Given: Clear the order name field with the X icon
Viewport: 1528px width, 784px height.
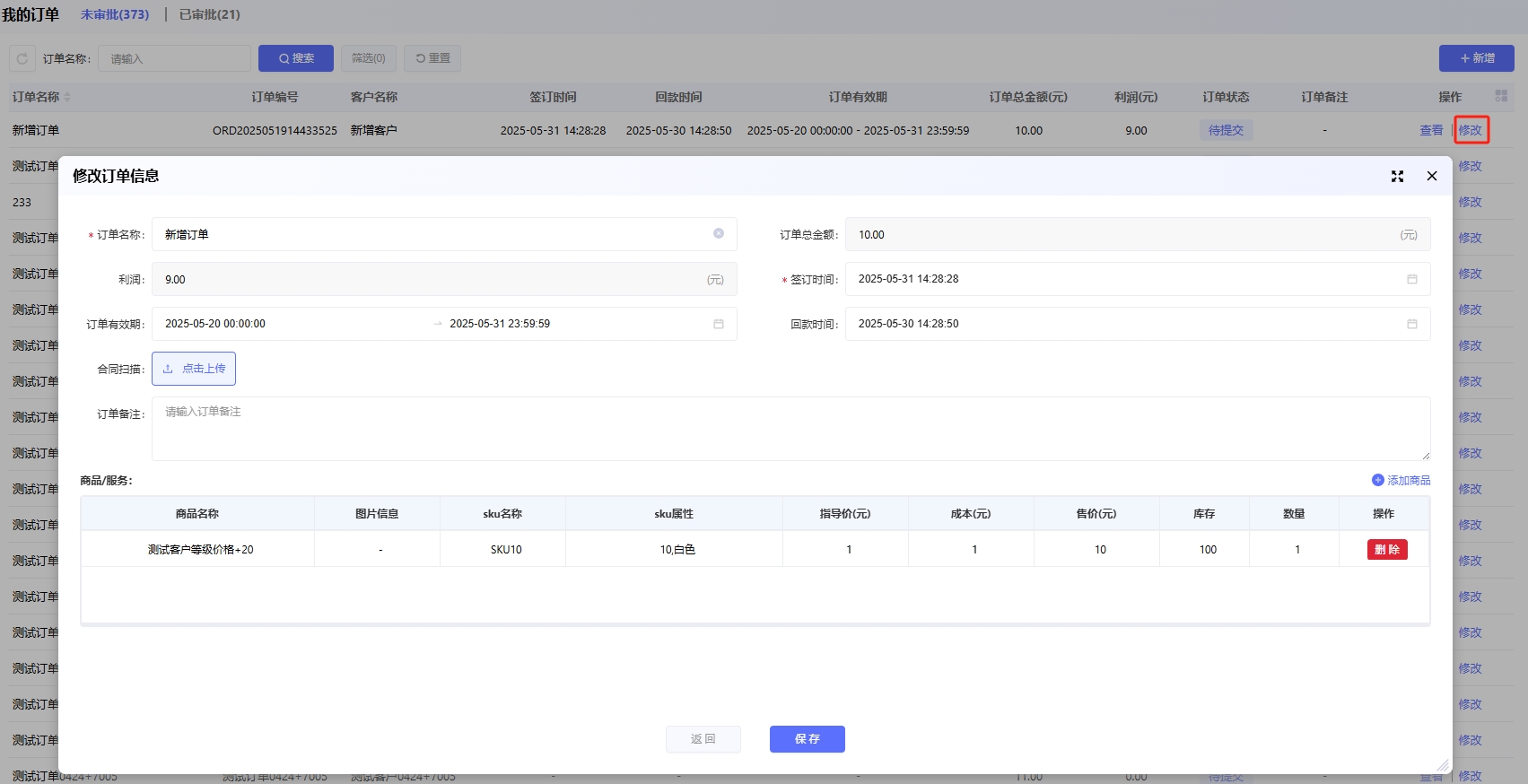Looking at the screenshot, I should (x=719, y=233).
